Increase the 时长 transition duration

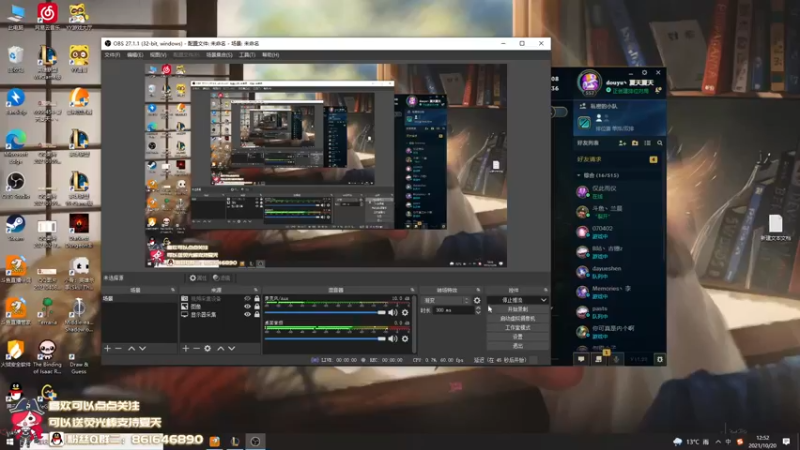coord(478,308)
